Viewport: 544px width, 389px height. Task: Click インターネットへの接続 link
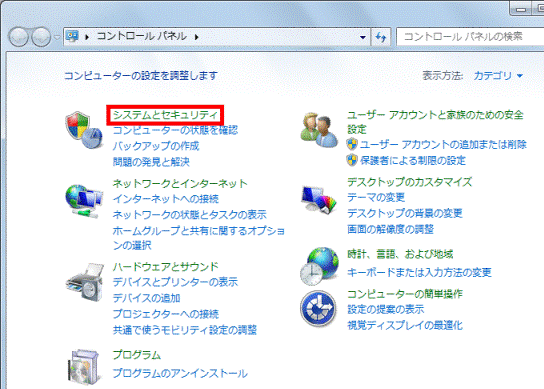165,199
